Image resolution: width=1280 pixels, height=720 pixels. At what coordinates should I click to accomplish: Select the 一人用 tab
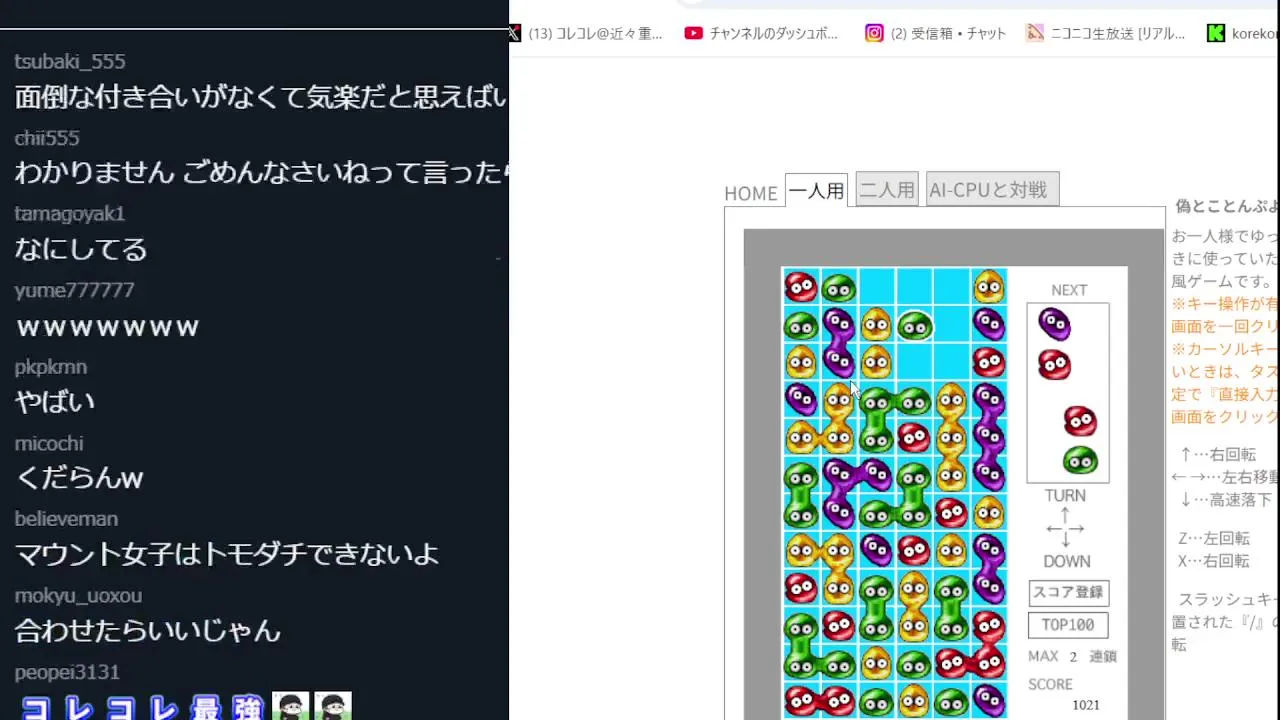pyautogui.click(x=817, y=190)
